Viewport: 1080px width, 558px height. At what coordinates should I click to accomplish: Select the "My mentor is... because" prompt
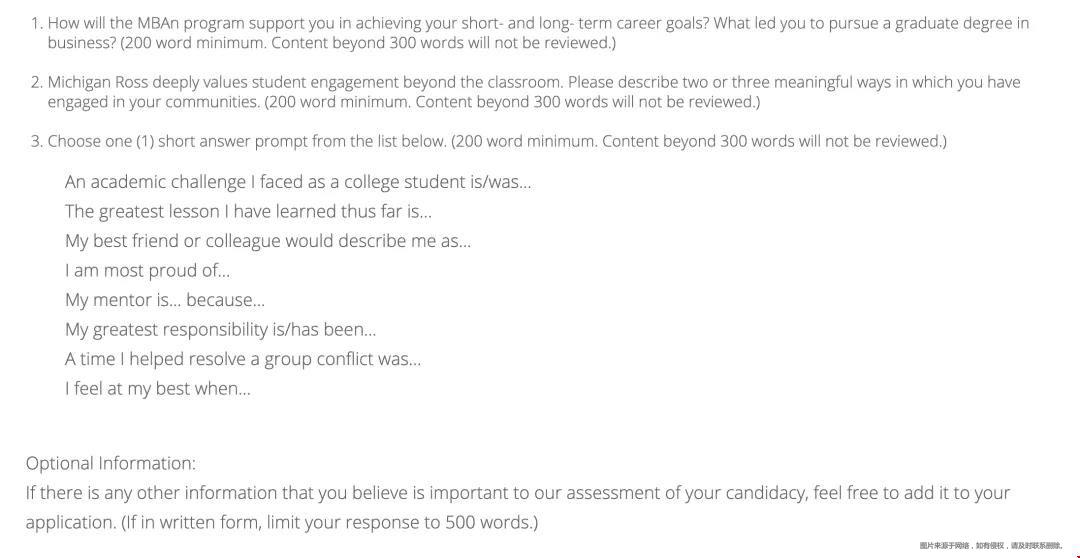(x=165, y=300)
